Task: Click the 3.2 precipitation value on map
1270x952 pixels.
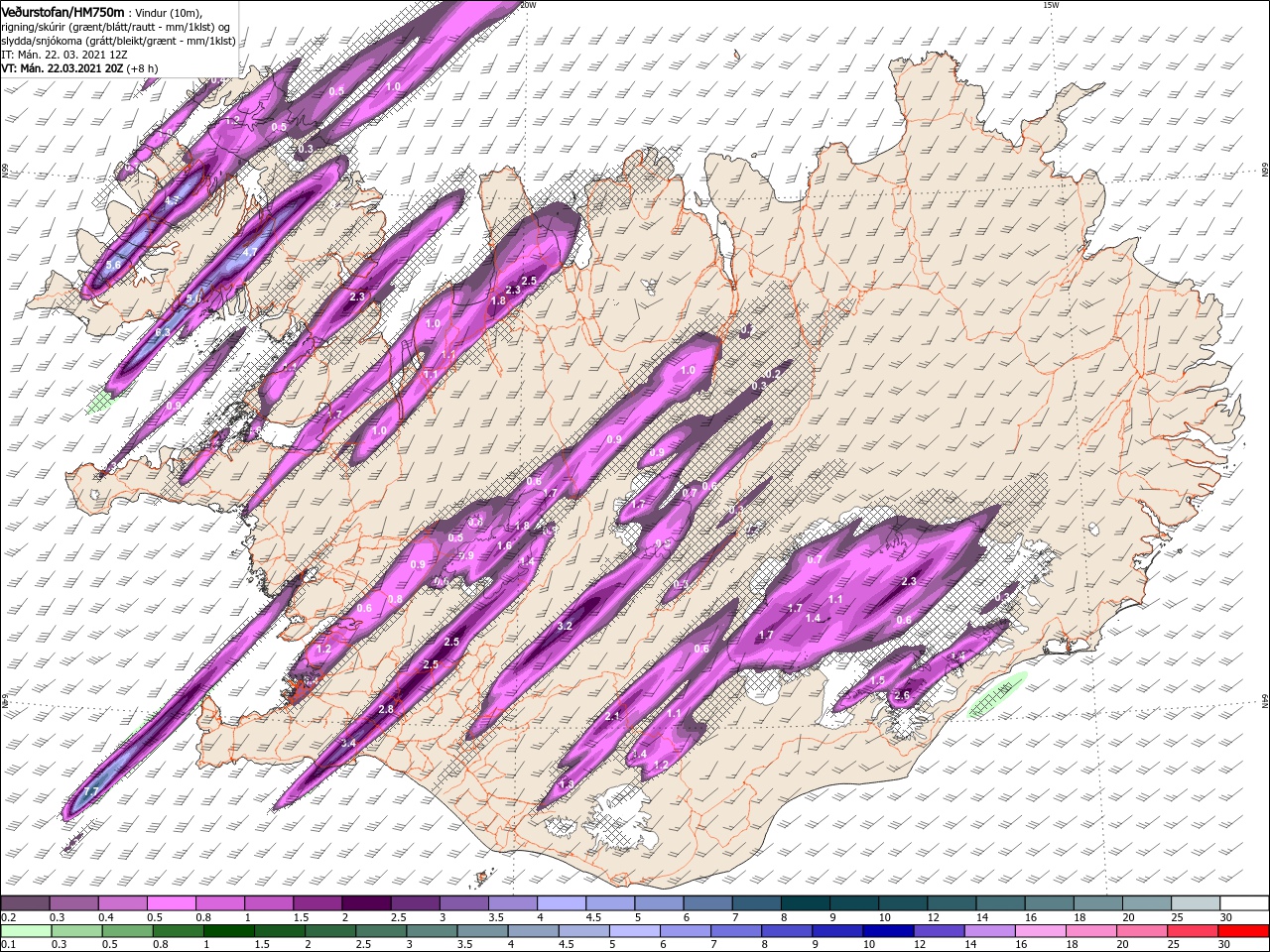Action: pyautogui.click(x=566, y=626)
